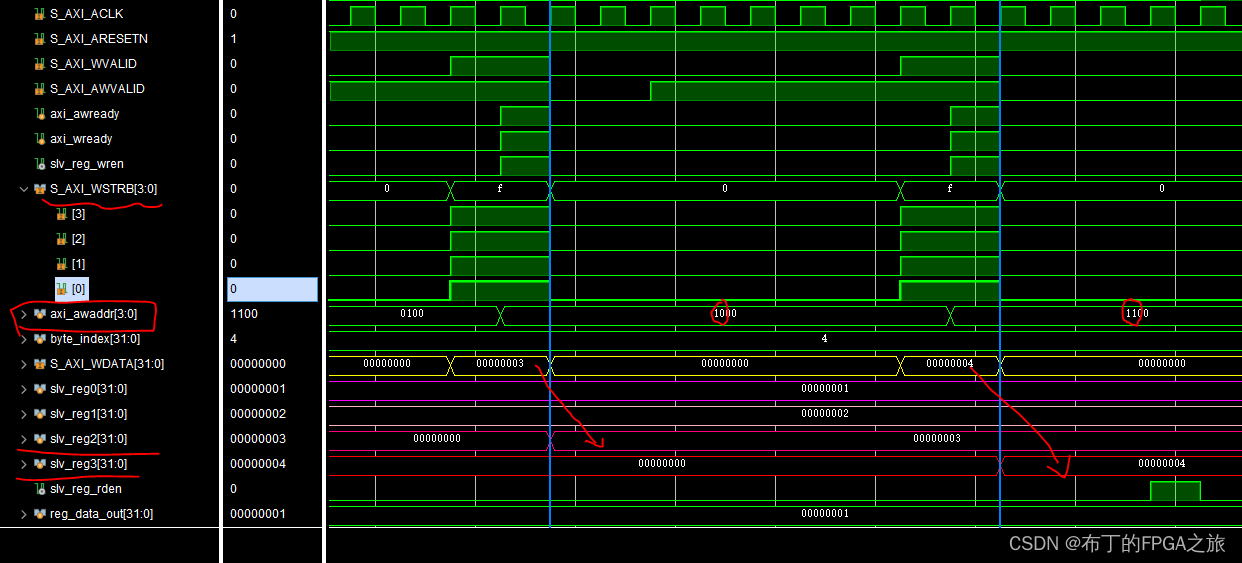Click value 00000004 in slv_reg3 value column
This screenshot has width=1242, height=563.
[258, 464]
